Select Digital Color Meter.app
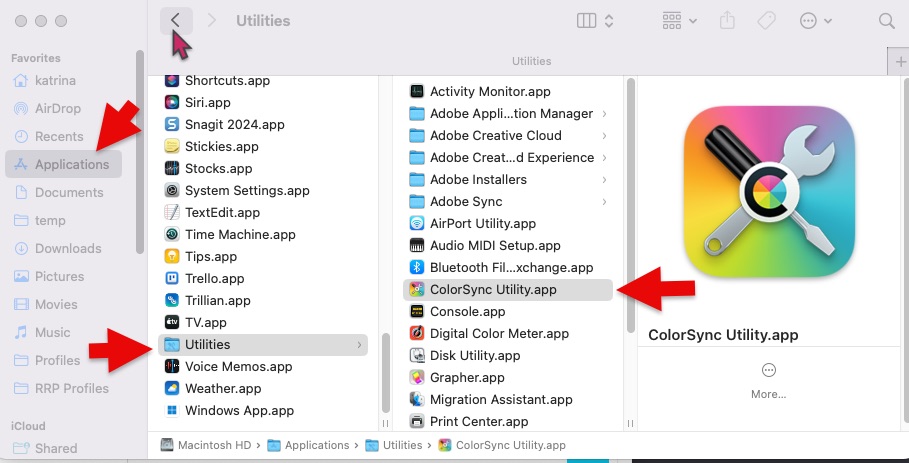The image size is (909, 463). coord(499,333)
